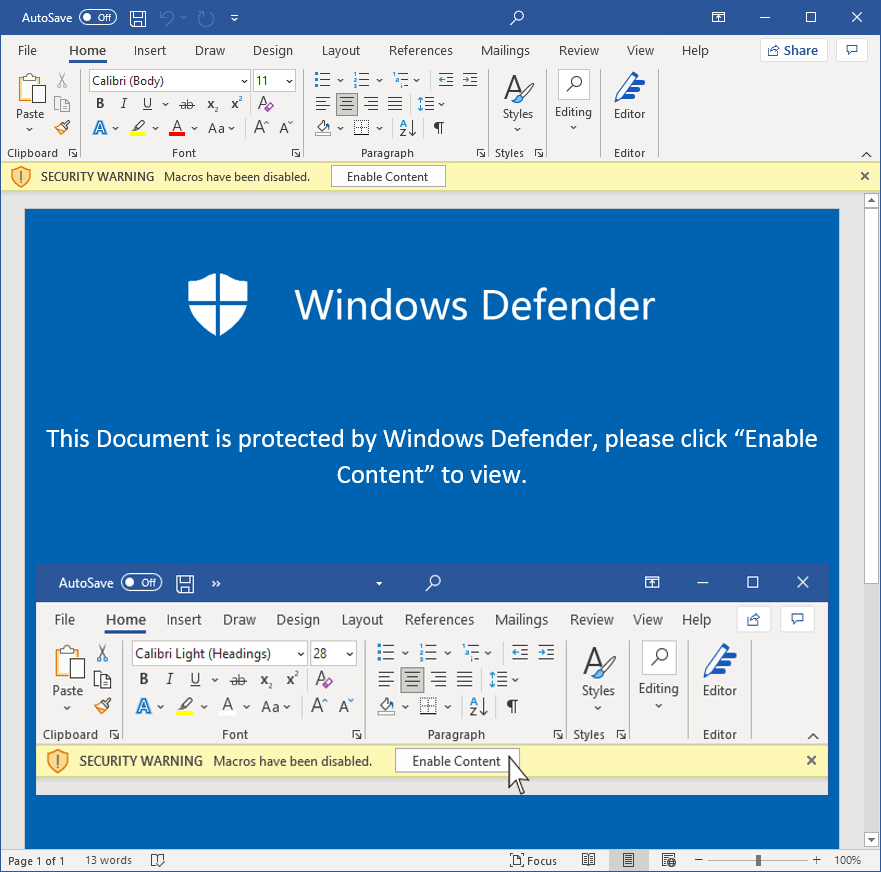Click the Subscript icon
The image size is (881, 872).
211,103
